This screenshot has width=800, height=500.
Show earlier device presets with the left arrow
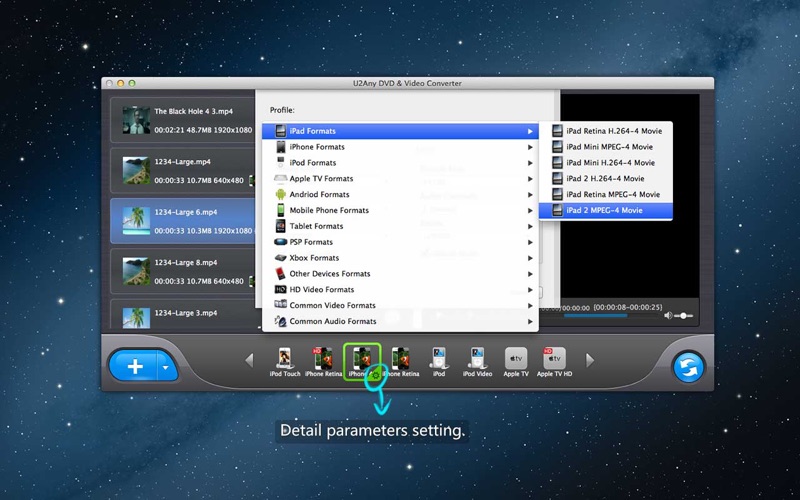(x=249, y=360)
